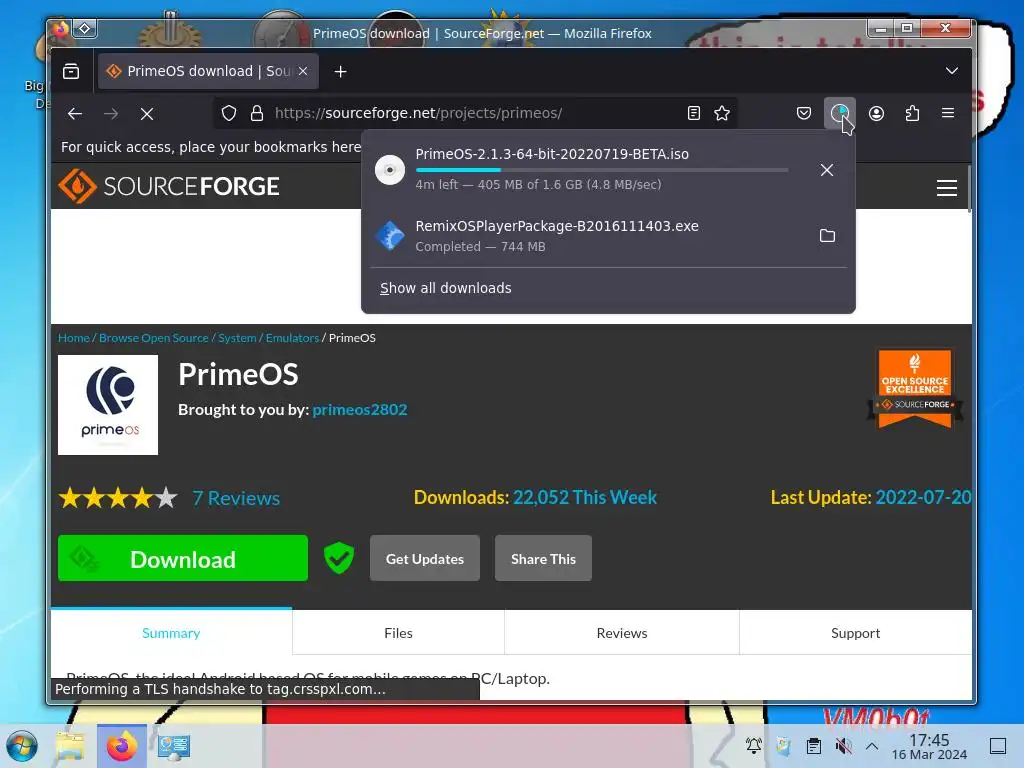Close the PrimeOS download tab
Screen dimensions: 1024x768
pyautogui.click(x=303, y=71)
